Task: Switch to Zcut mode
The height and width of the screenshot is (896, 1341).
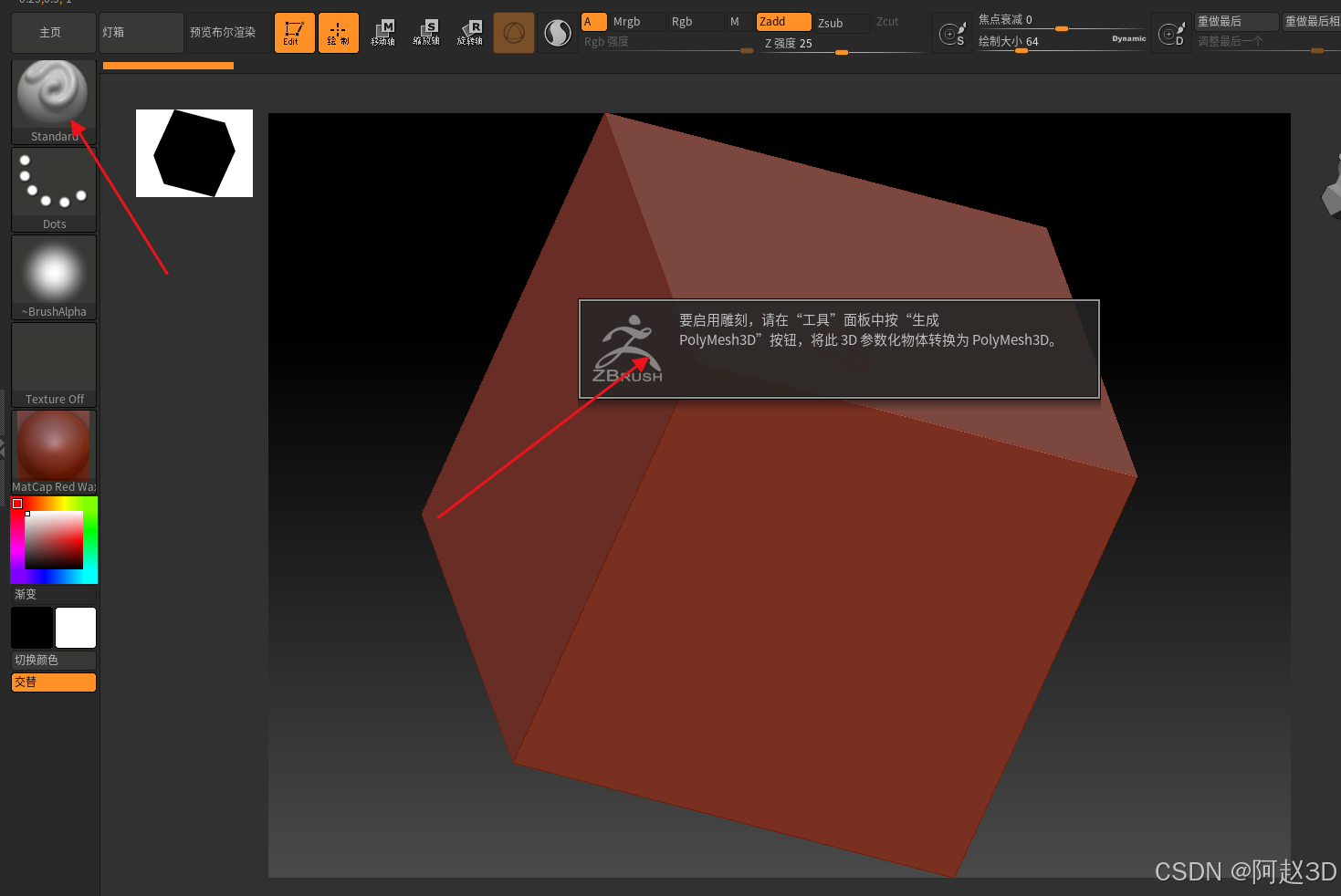Action: tap(900, 22)
